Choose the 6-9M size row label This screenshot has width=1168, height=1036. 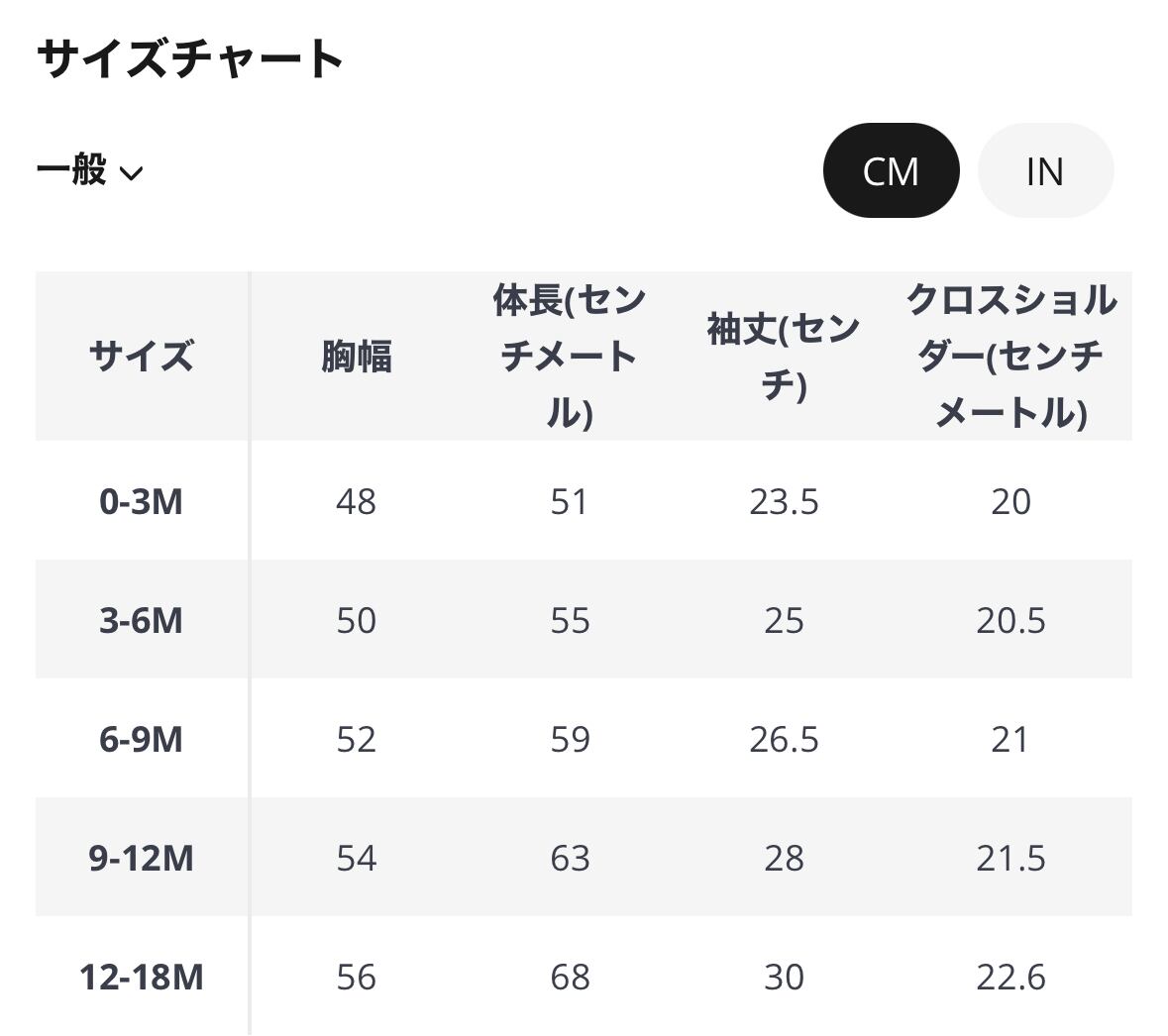point(141,740)
